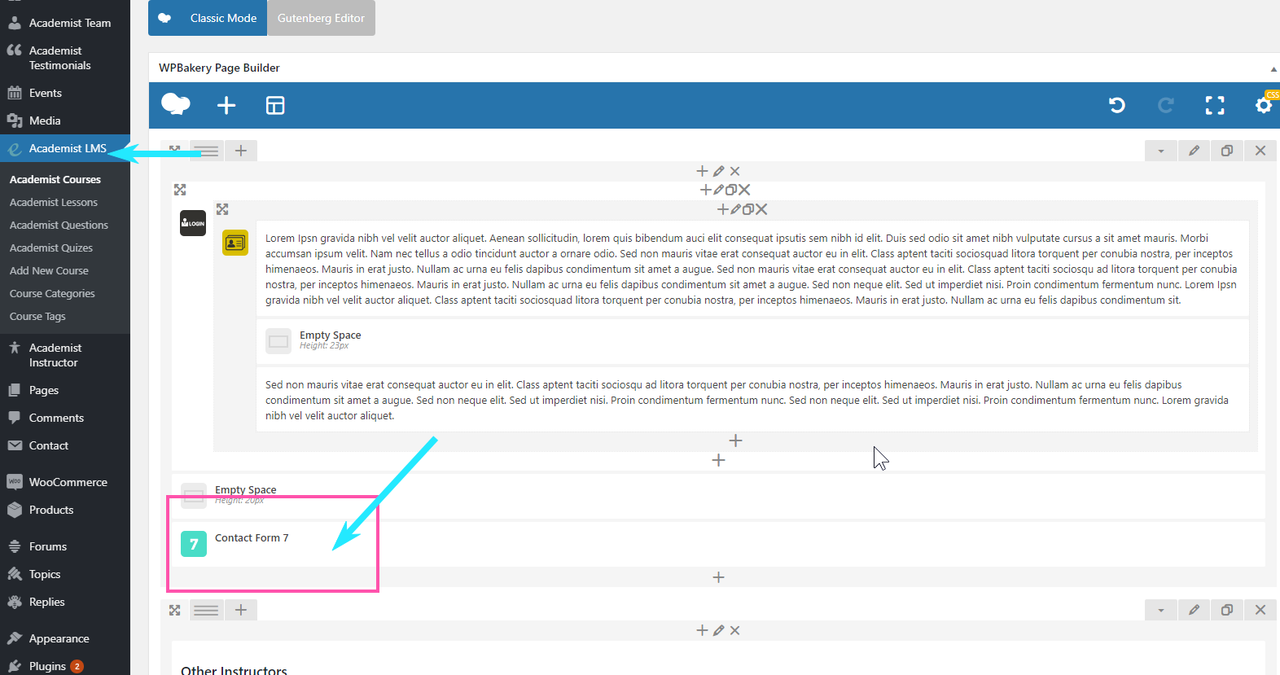Click the yellow ID-card element icon
The height and width of the screenshot is (675, 1280).
coord(235,242)
